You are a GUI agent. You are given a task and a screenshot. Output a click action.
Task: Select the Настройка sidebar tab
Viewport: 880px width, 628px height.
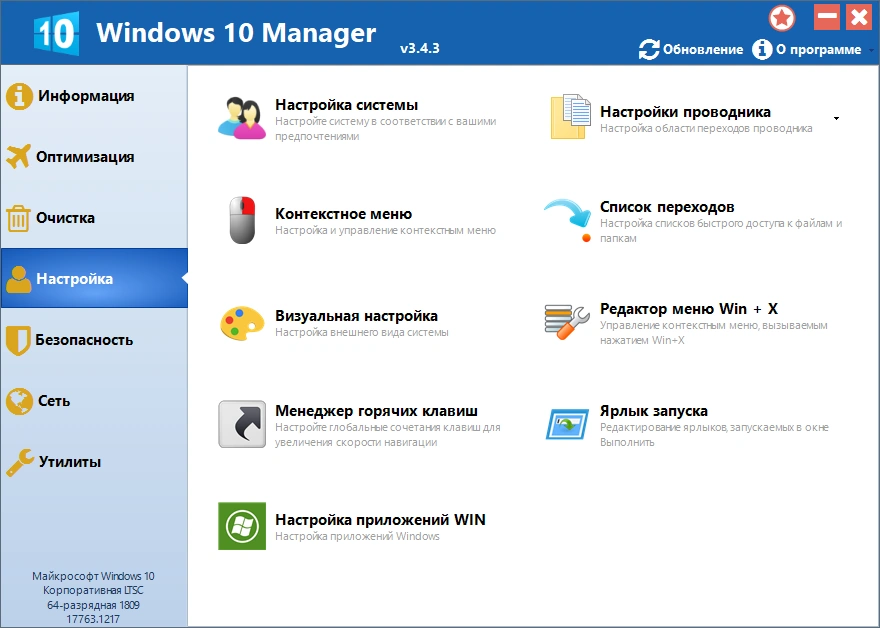(x=94, y=278)
